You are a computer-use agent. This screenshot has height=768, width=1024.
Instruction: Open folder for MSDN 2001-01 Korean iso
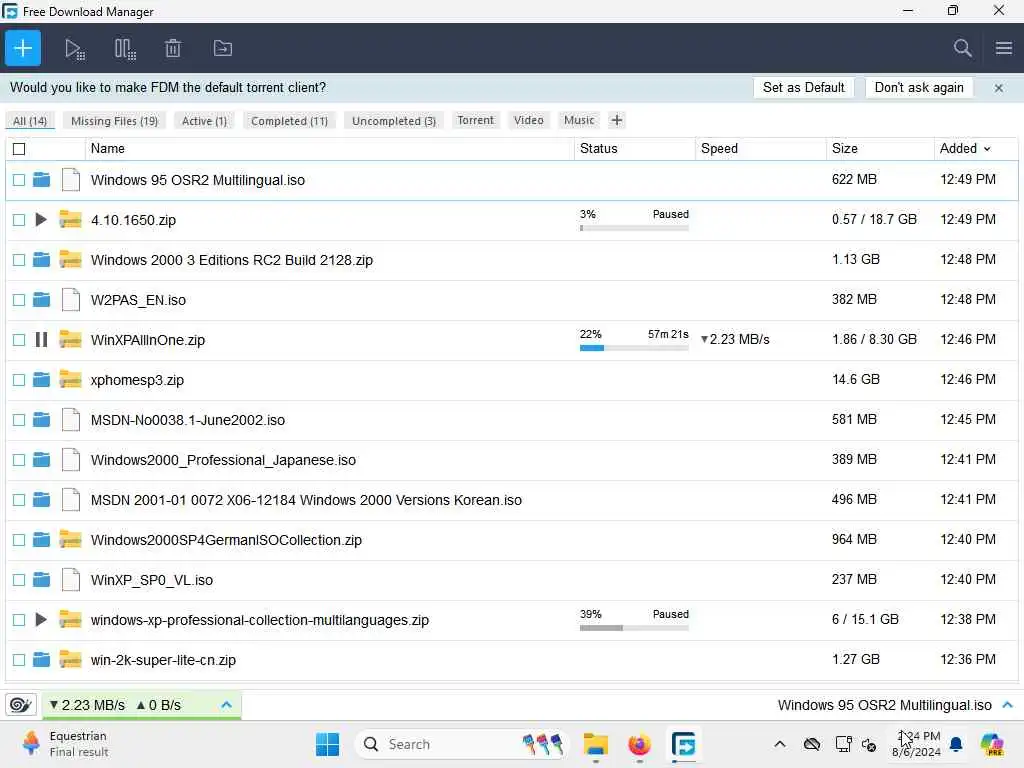point(41,500)
